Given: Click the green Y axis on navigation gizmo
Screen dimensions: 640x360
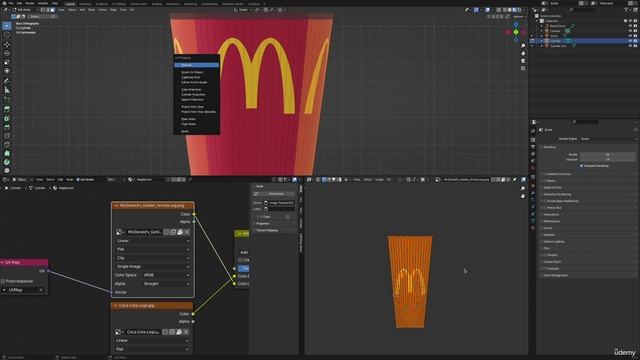Looking at the screenshot, I should tap(516, 32).
